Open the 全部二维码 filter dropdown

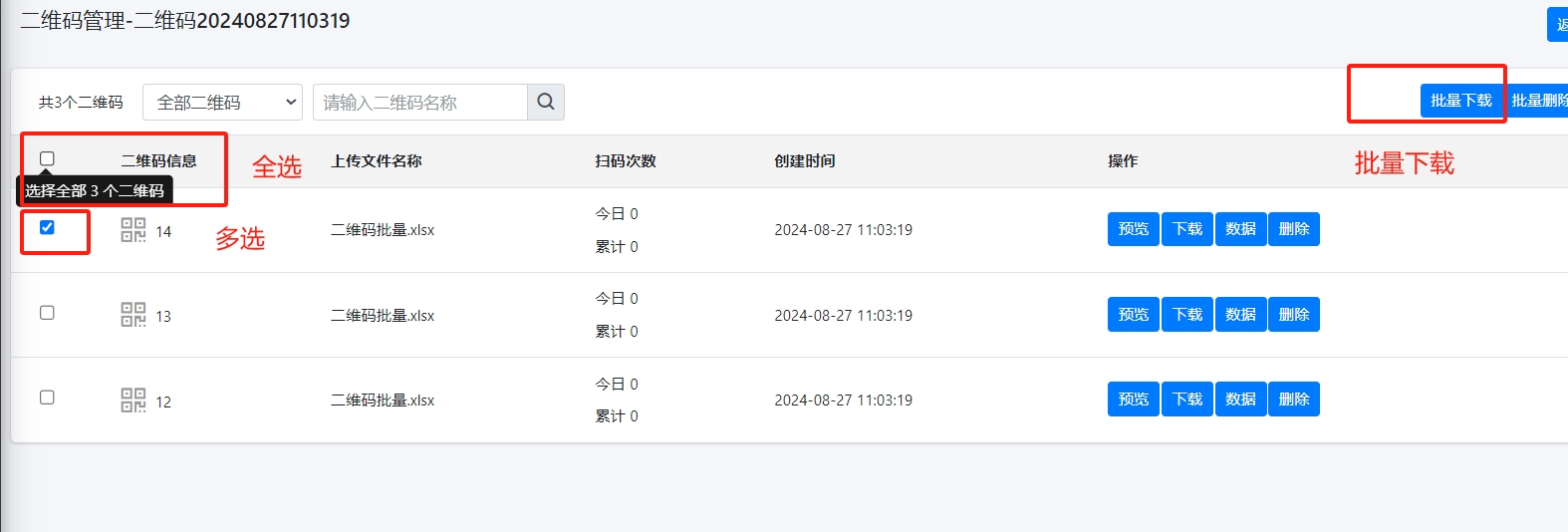click(222, 102)
